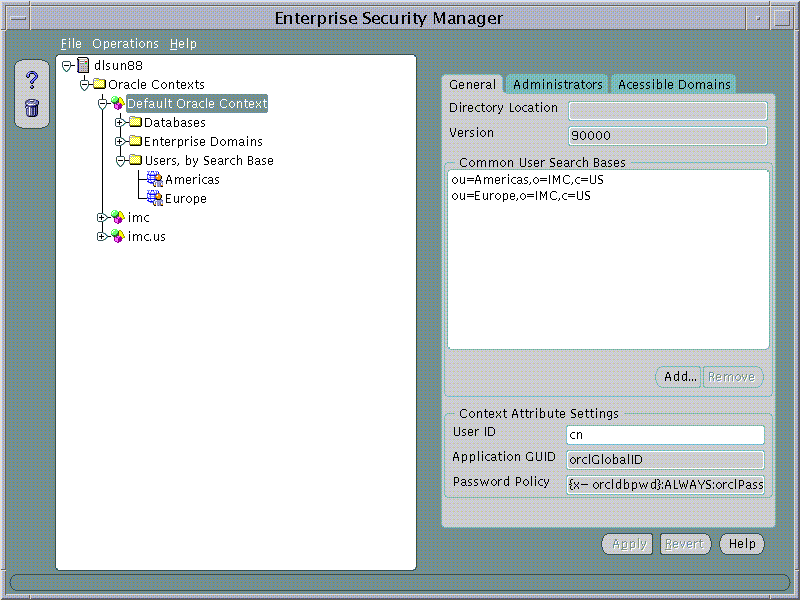Select the imc tree label
The height and width of the screenshot is (600, 800).
[139, 218]
